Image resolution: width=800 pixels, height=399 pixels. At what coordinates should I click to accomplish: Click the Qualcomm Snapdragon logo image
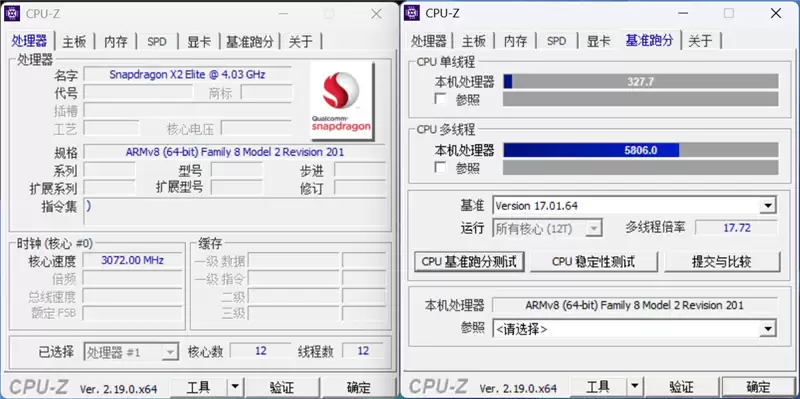point(341,101)
